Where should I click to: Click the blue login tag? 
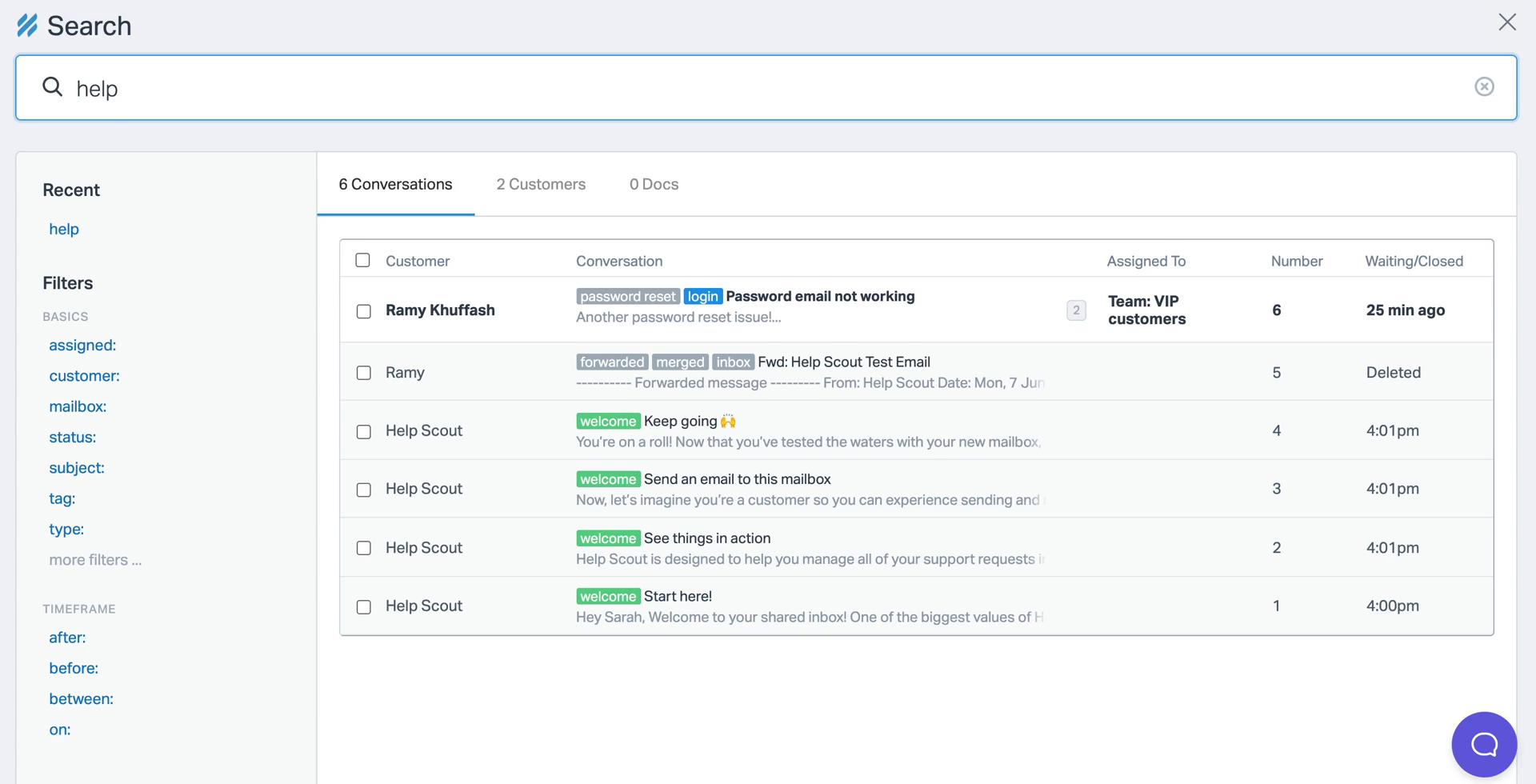pos(702,297)
